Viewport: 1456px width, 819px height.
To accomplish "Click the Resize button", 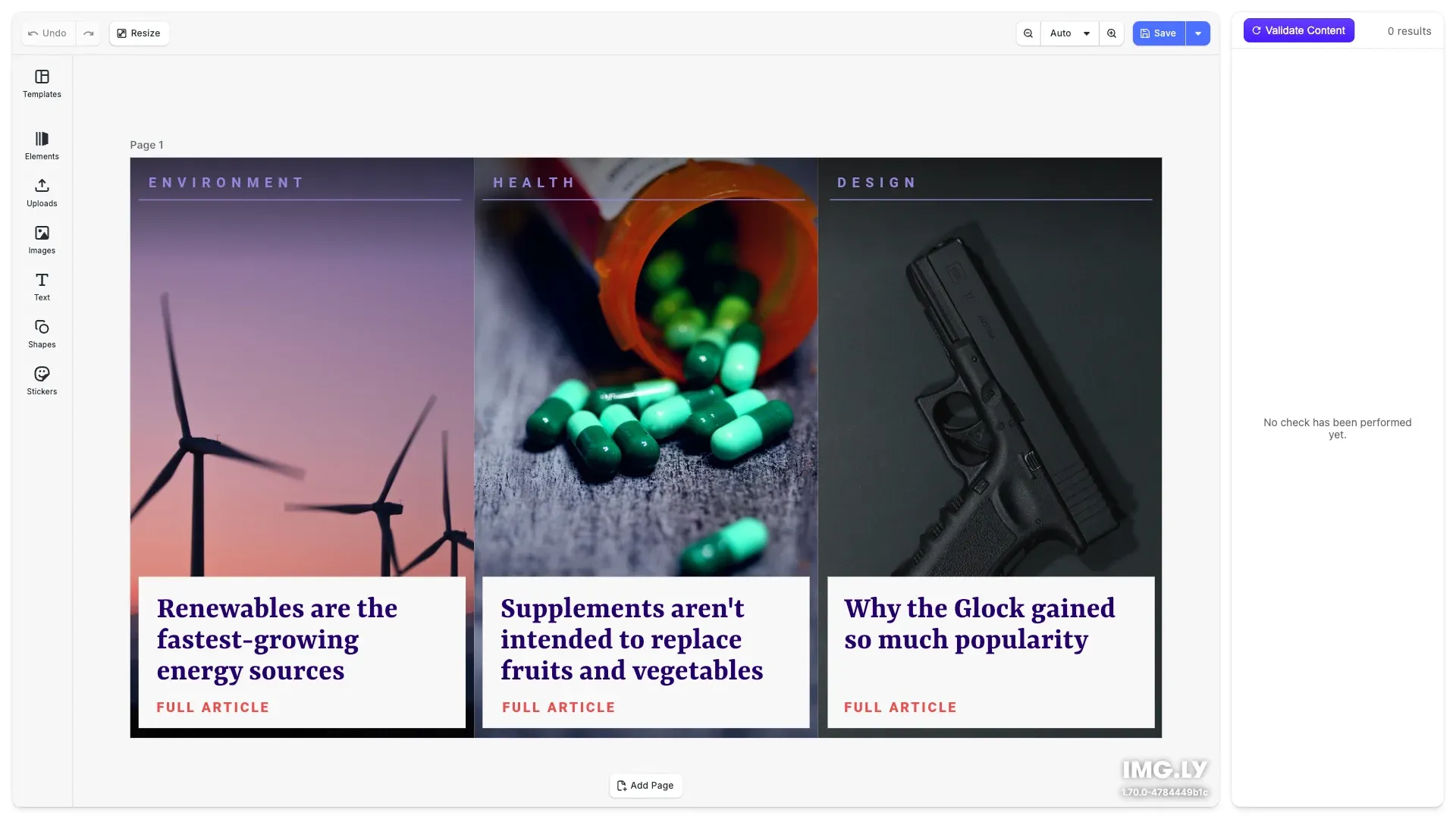I will pos(139,33).
